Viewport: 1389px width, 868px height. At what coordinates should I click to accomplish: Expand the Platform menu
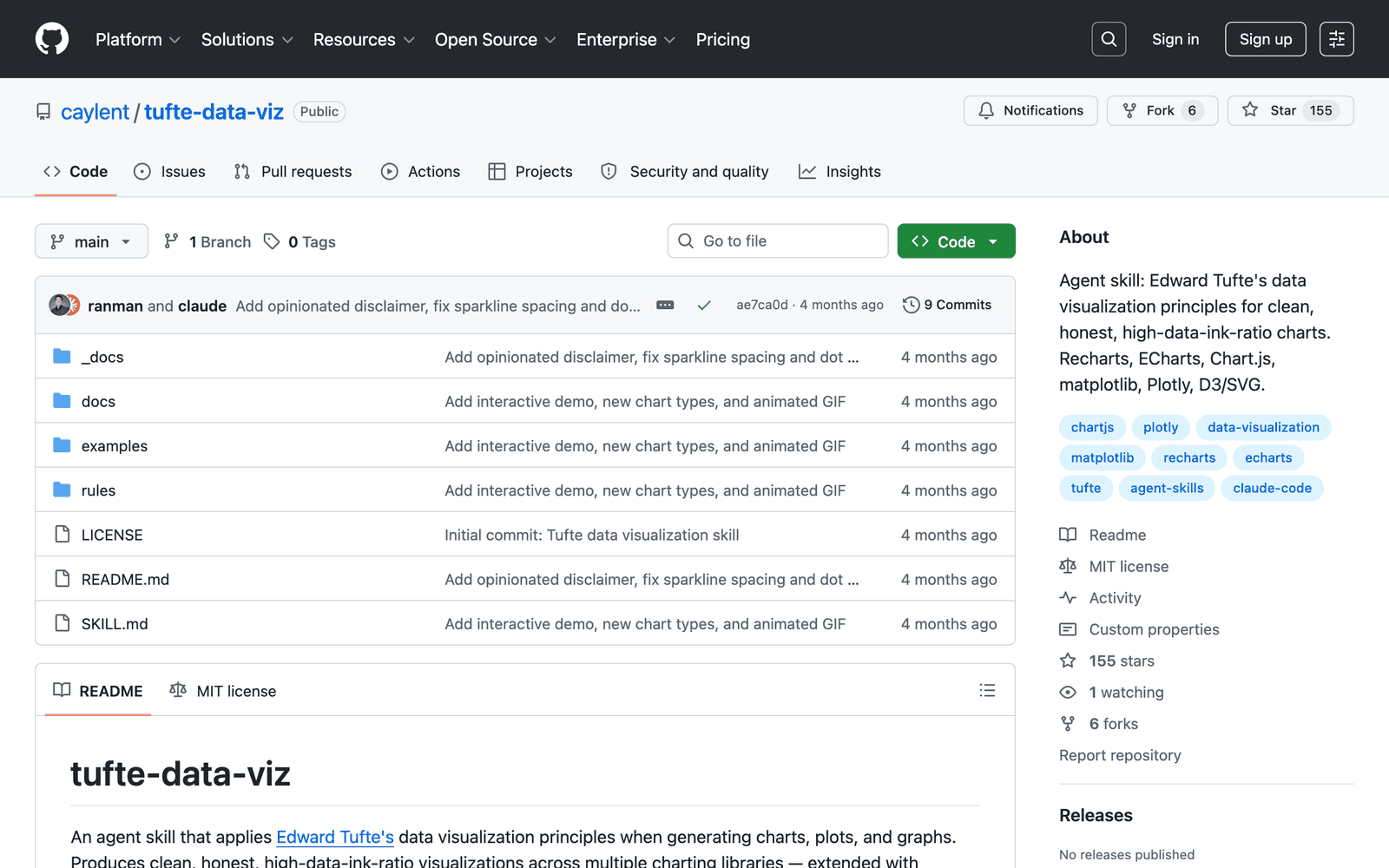tap(138, 39)
